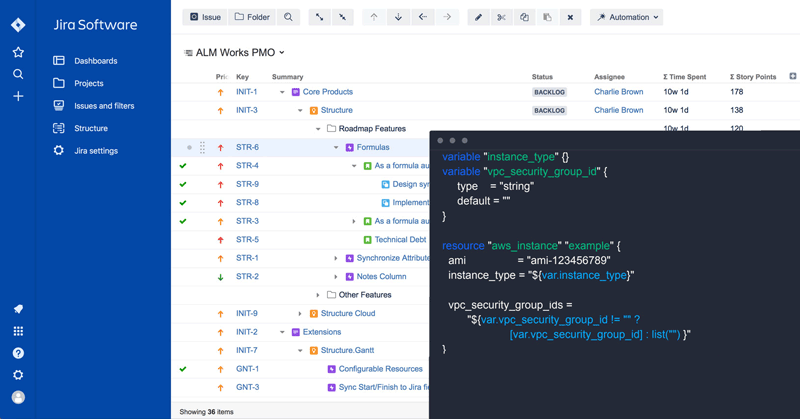Open the Technical Debt summary link
800x419 pixels.
point(401,239)
